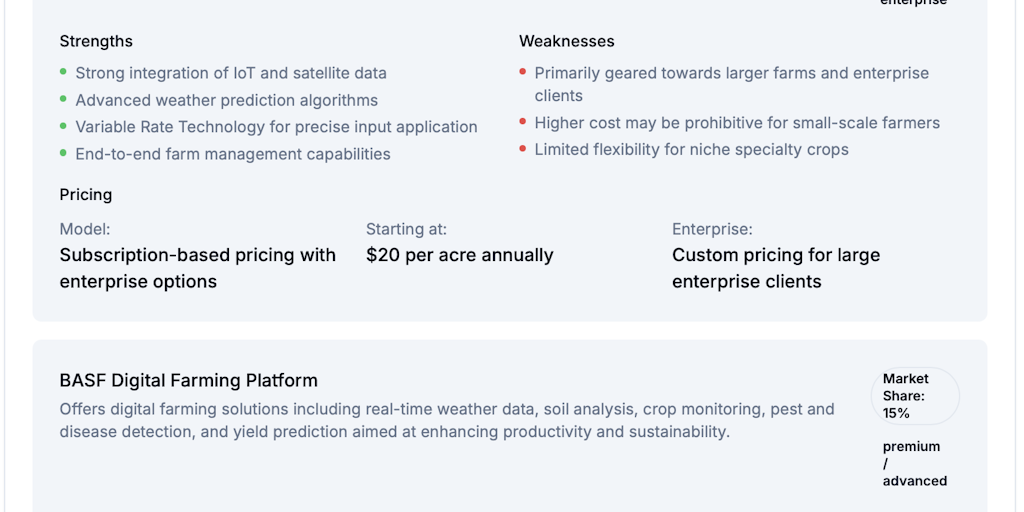Click the Strengths section heading

pyautogui.click(x=96, y=41)
